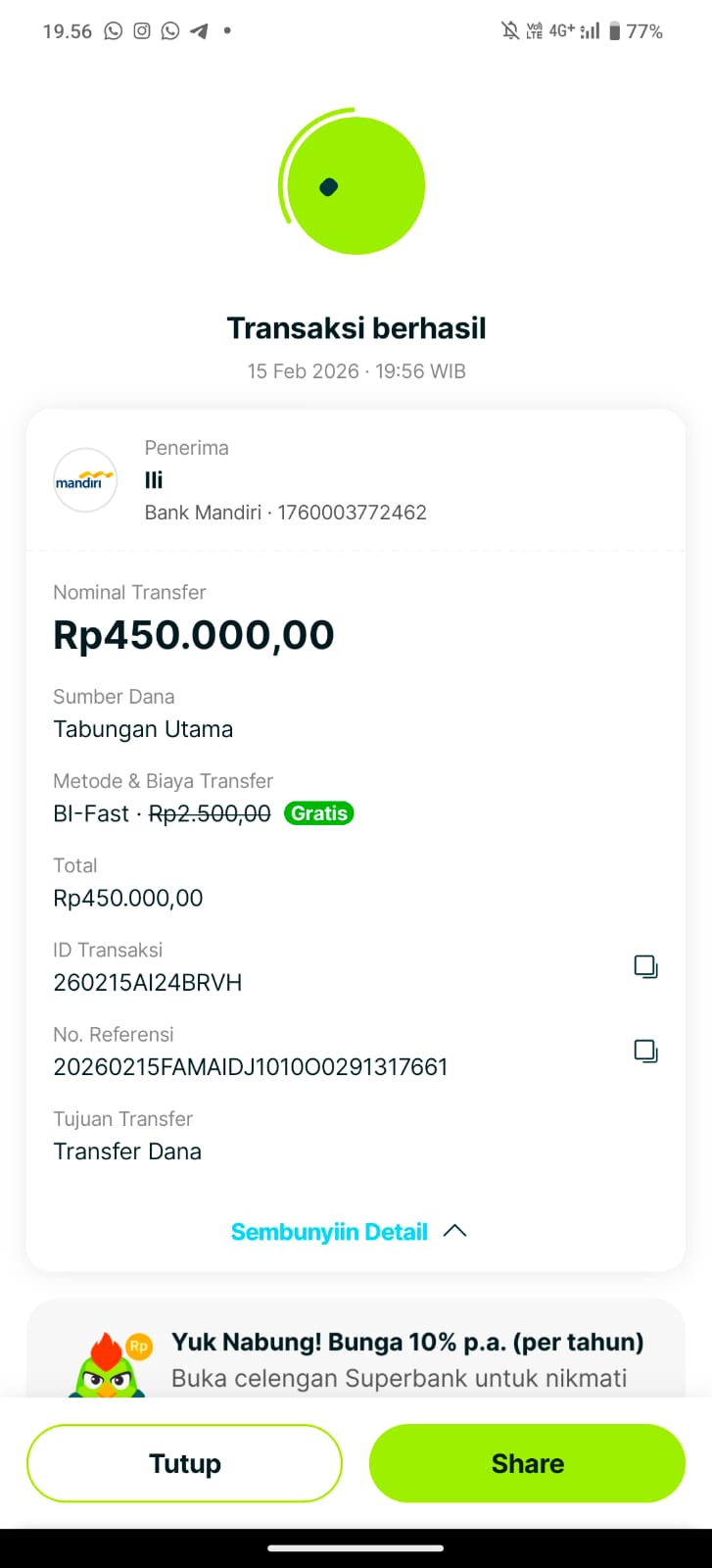
Task: Click the chevron beside Sembunyiin Detail
Action: coord(454,1231)
